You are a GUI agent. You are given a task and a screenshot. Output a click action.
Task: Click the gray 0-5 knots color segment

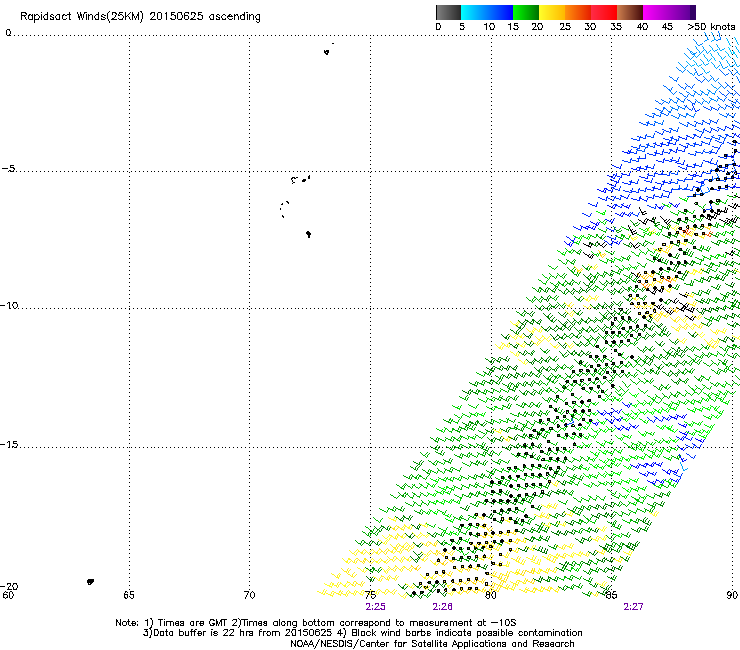(x=448, y=12)
